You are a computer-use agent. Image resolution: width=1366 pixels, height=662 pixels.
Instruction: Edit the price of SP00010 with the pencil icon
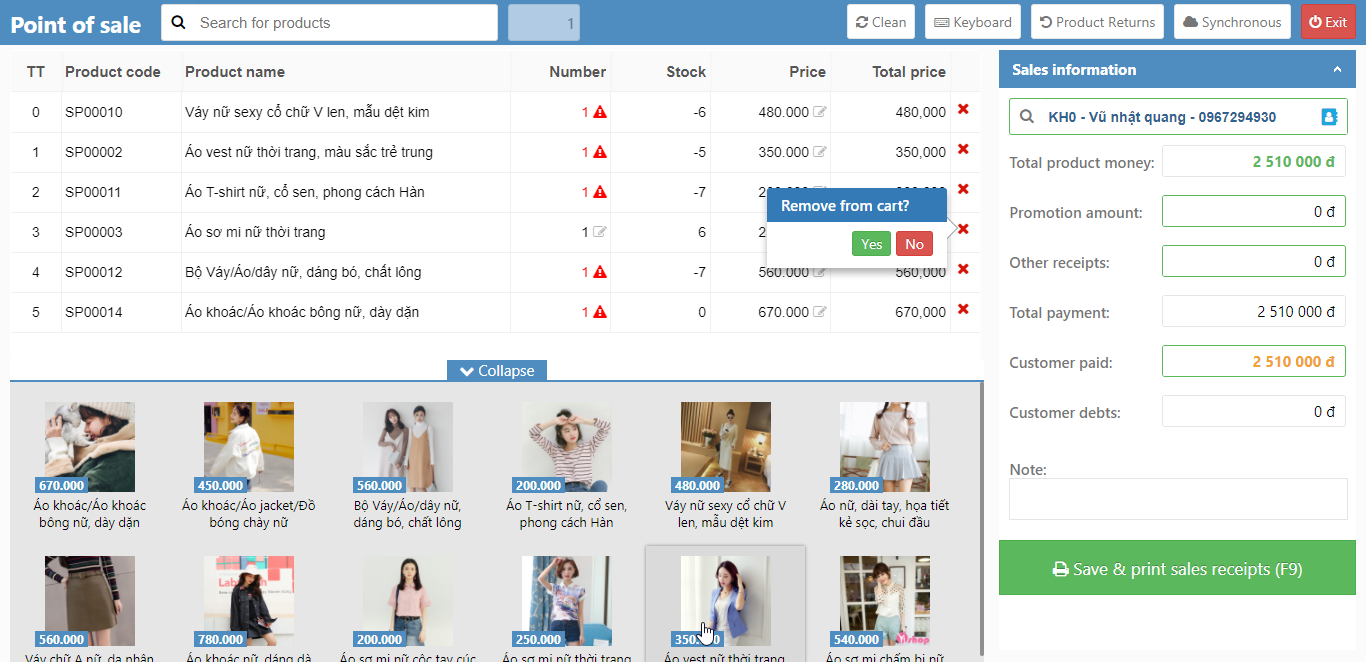[x=820, y=112]
